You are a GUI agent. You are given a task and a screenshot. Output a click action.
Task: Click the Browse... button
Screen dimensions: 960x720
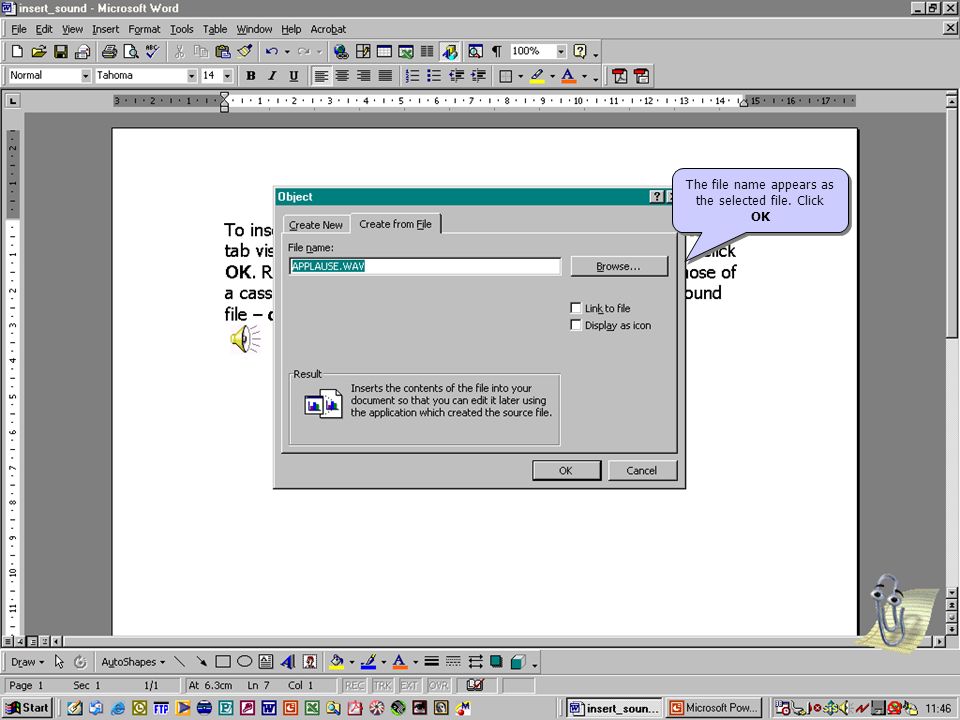tap(618, 266)
